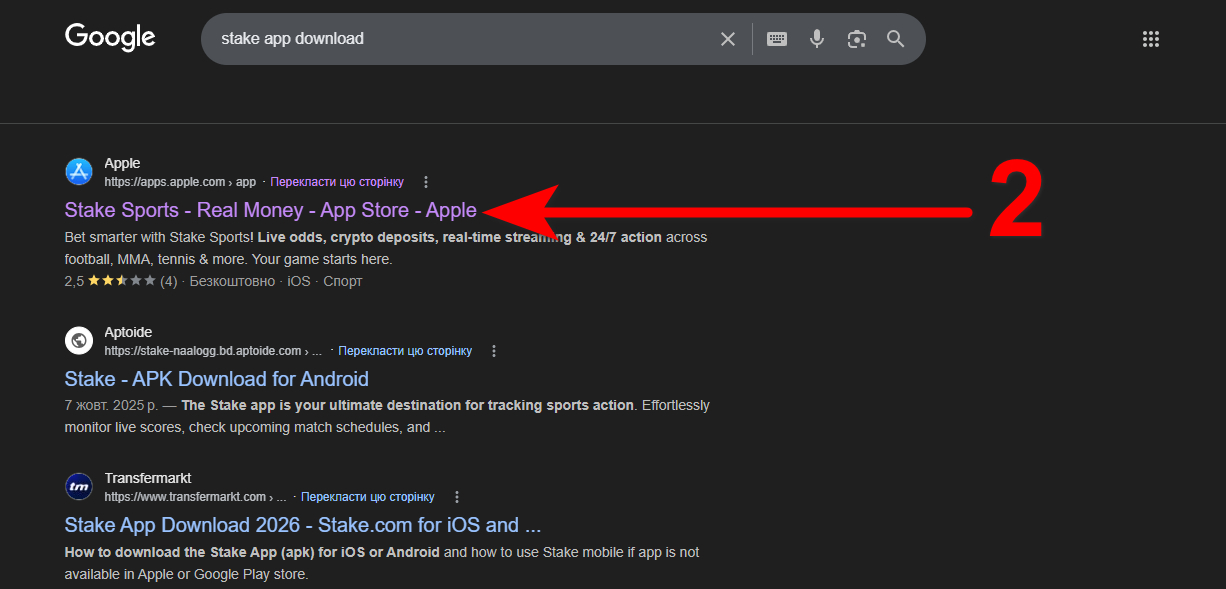The image size is (1226, 589).
Task: Click the Transfermarkt tm favicon
Action: coord(79,487)
